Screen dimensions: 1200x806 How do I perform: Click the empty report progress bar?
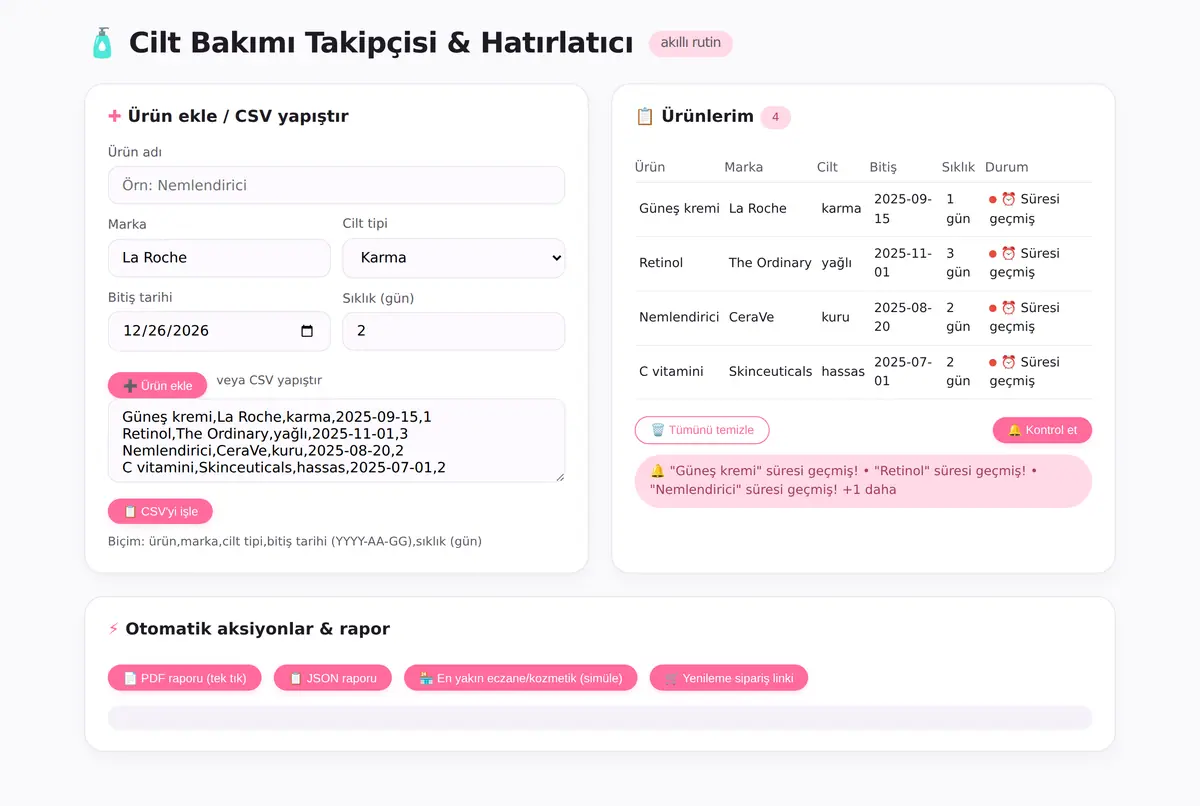[600, 717]
